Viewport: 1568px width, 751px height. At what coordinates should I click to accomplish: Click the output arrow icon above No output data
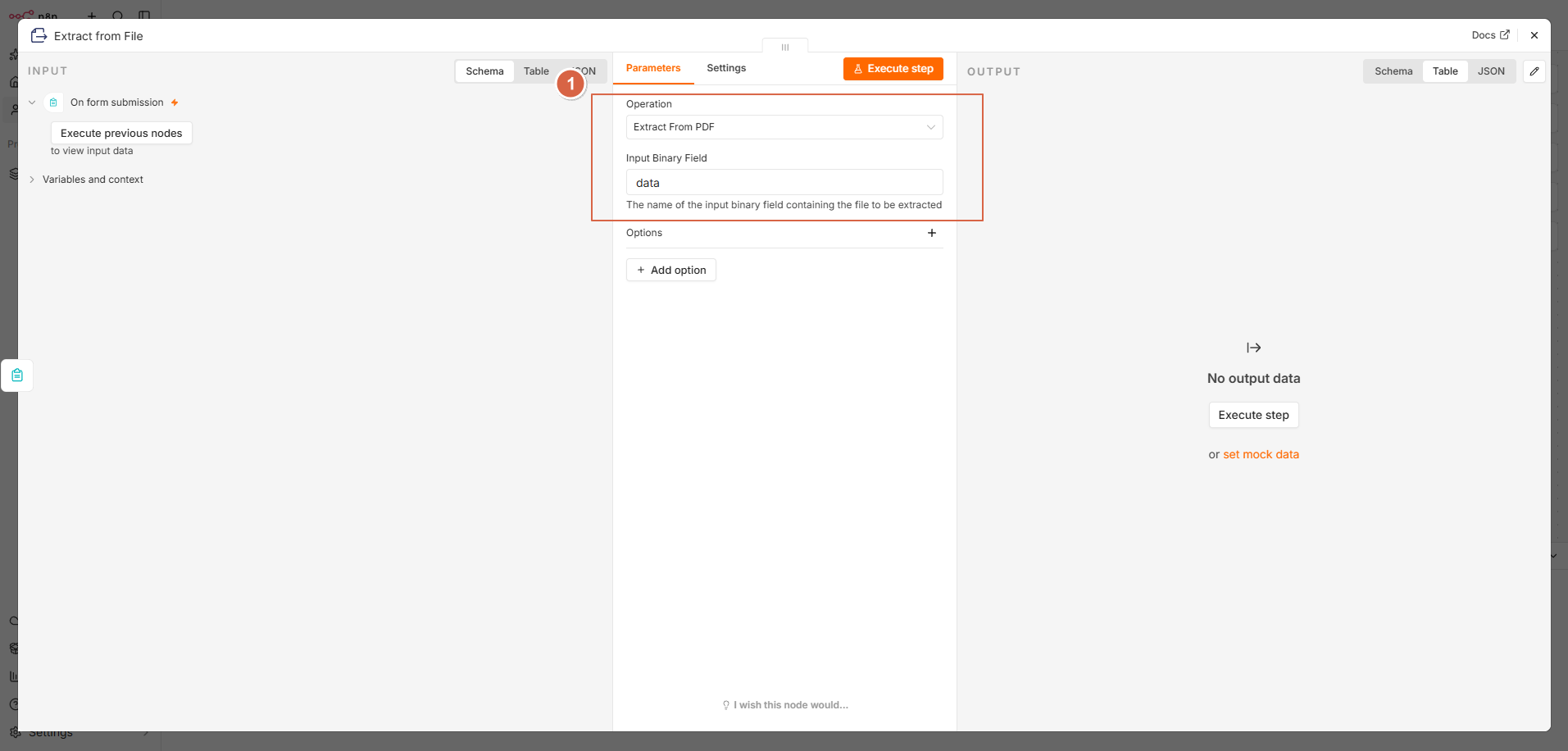pyautogui.click(x=1253, y=348)
